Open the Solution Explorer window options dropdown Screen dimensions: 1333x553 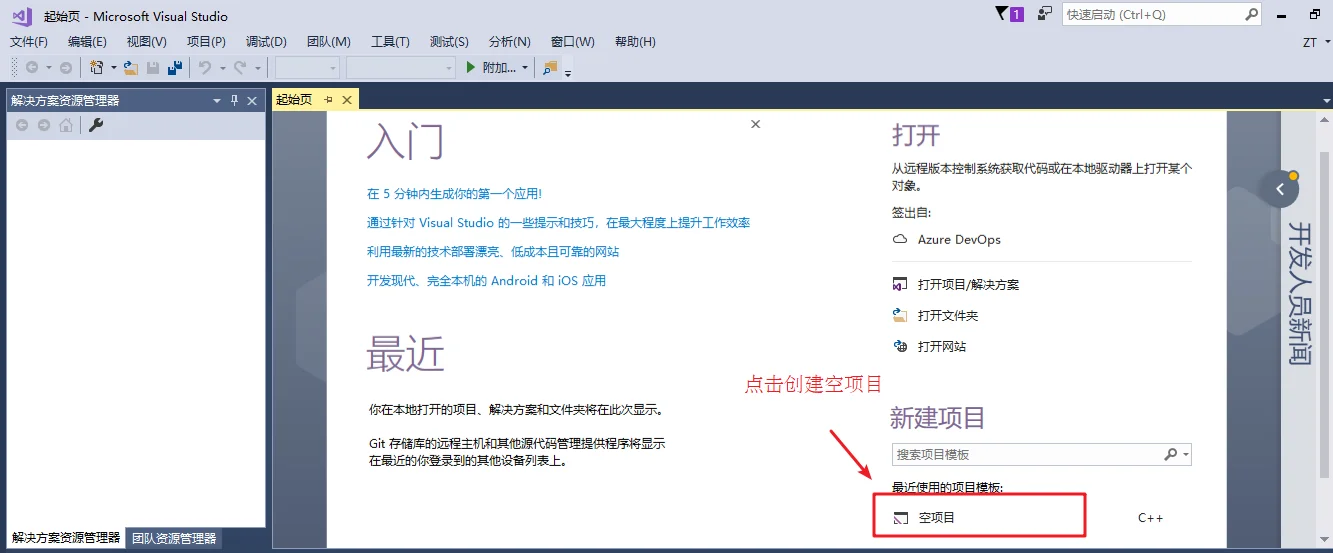(x=217, y=100)
